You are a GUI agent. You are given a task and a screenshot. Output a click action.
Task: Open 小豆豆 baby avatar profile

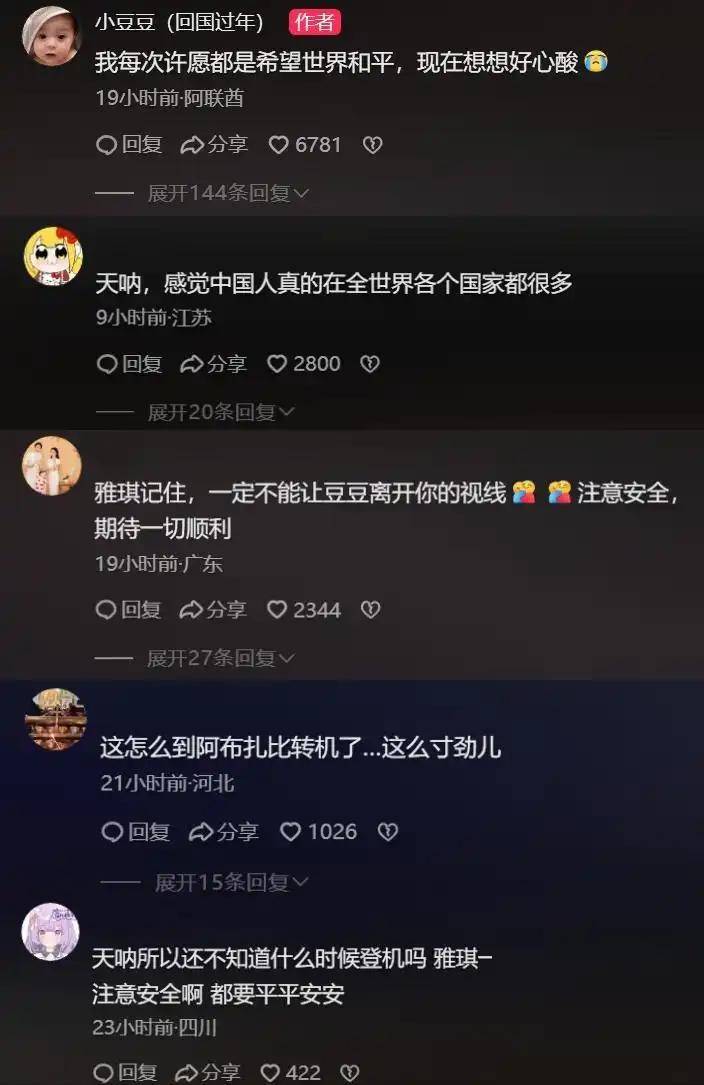(52, 36)
